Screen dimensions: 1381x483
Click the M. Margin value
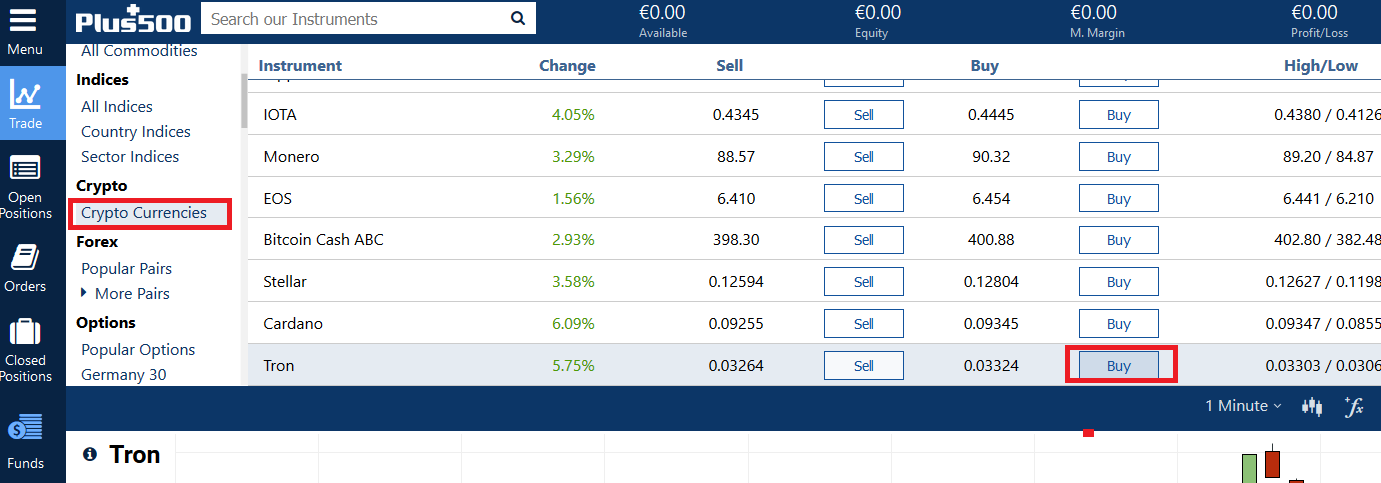coord(1093,13)
